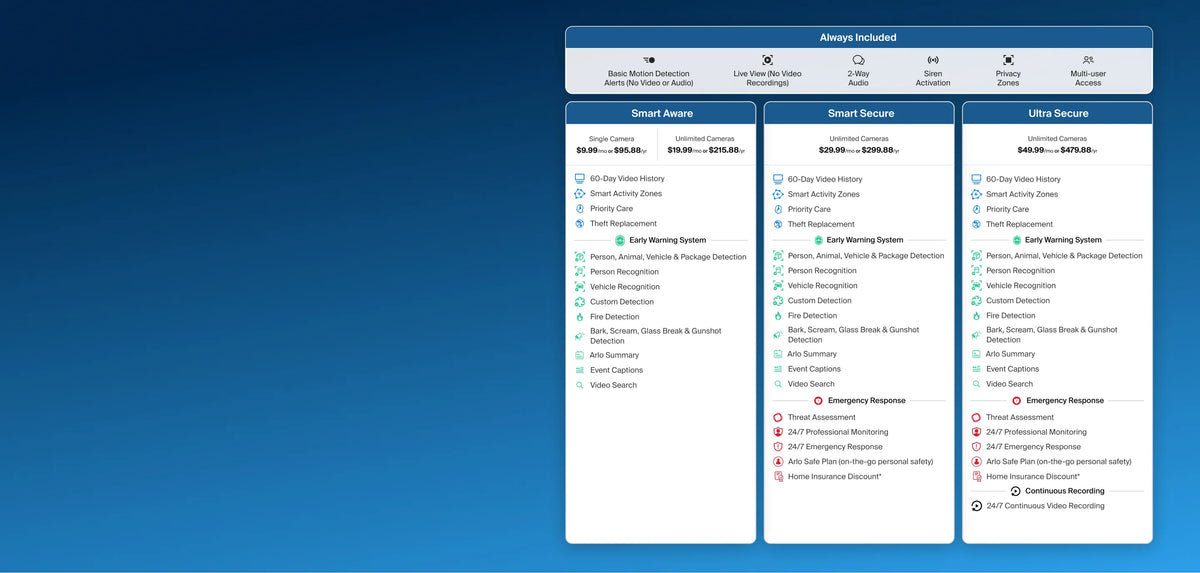Viewport: 1200px width, 573px height.
Task: Click Fire Detection flame icon in Smart Aware
Action: click(x=580, y=316)
